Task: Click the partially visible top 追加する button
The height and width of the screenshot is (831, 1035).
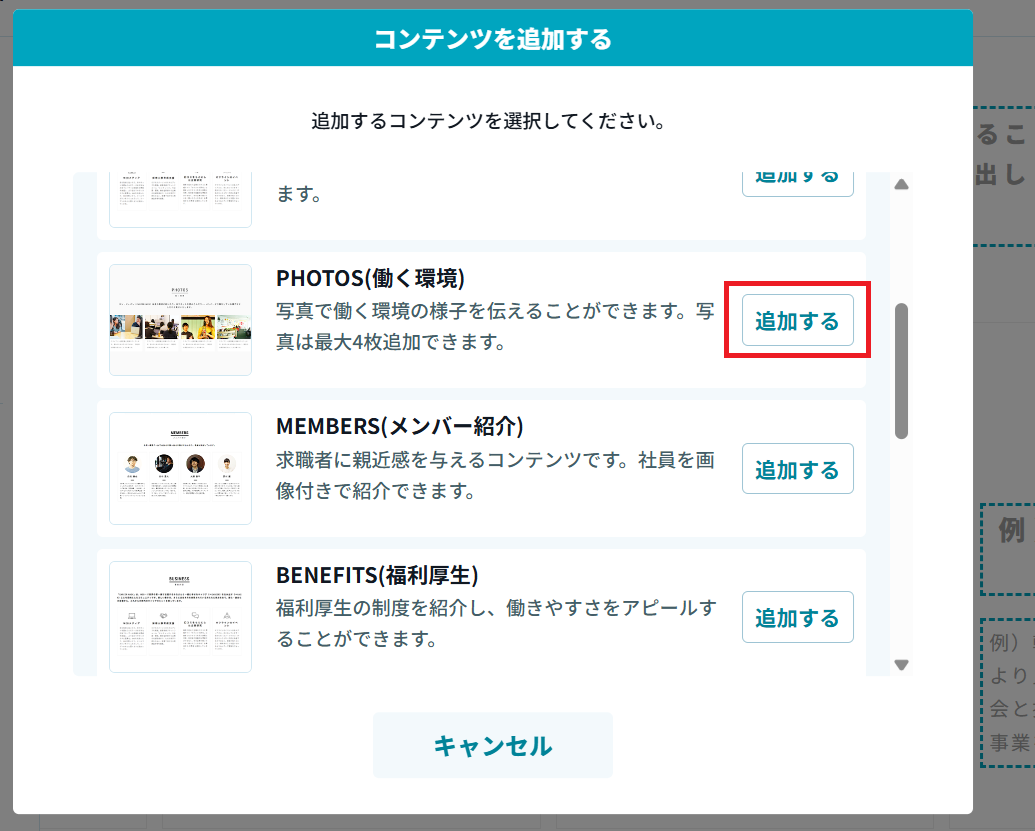Action: coord(797,183)
